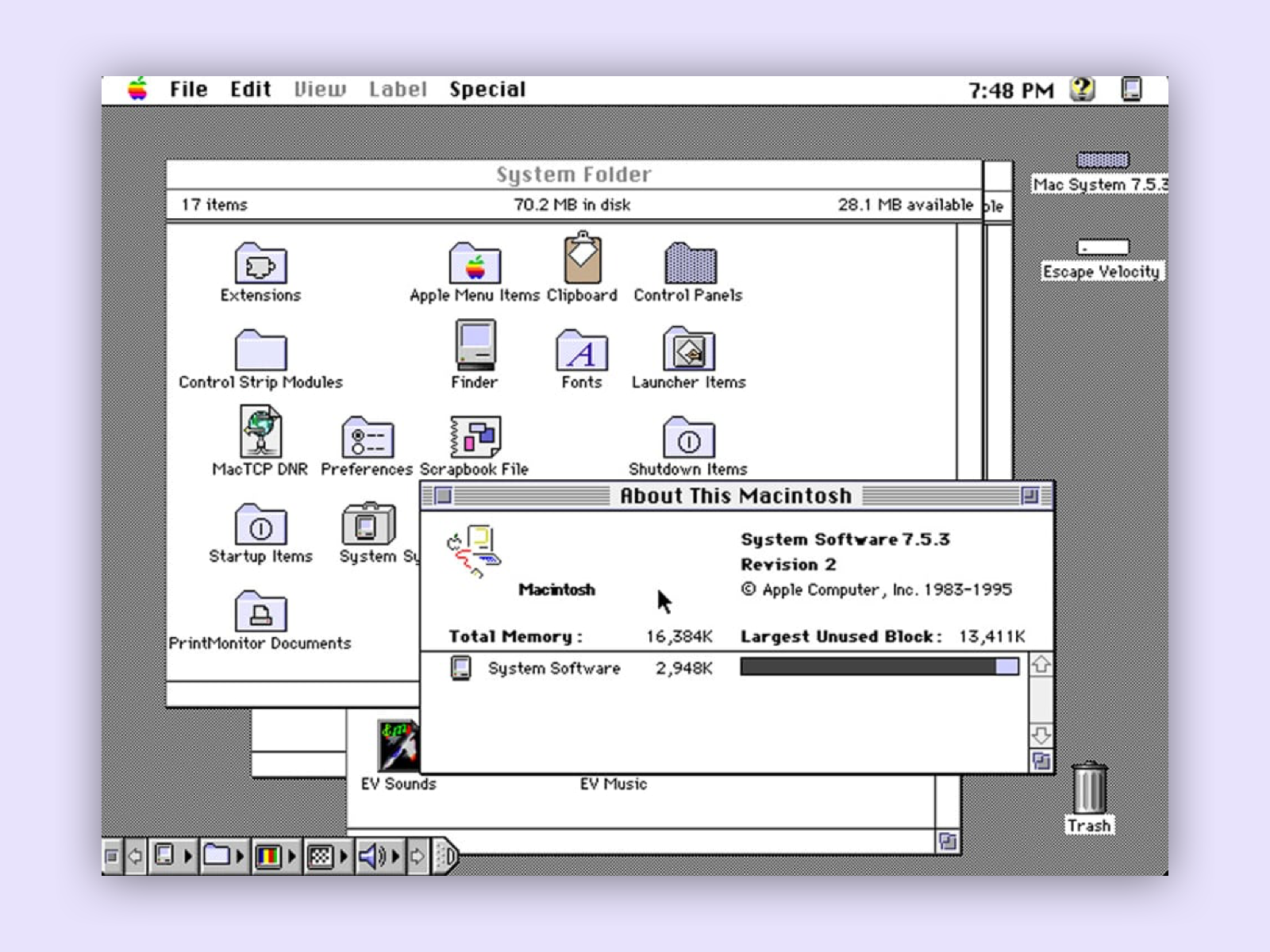Select the Control Strip Modules folder
1270x952 pixels.
pyautogui.click(x=260, y=350)
